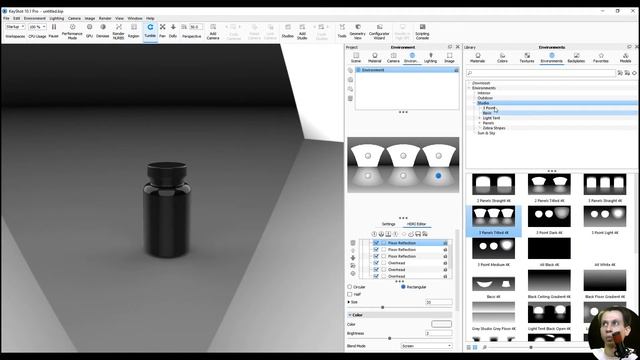Open the Textures library tab
The height and width of the screenshot is (360, 640).
[527, 58]
